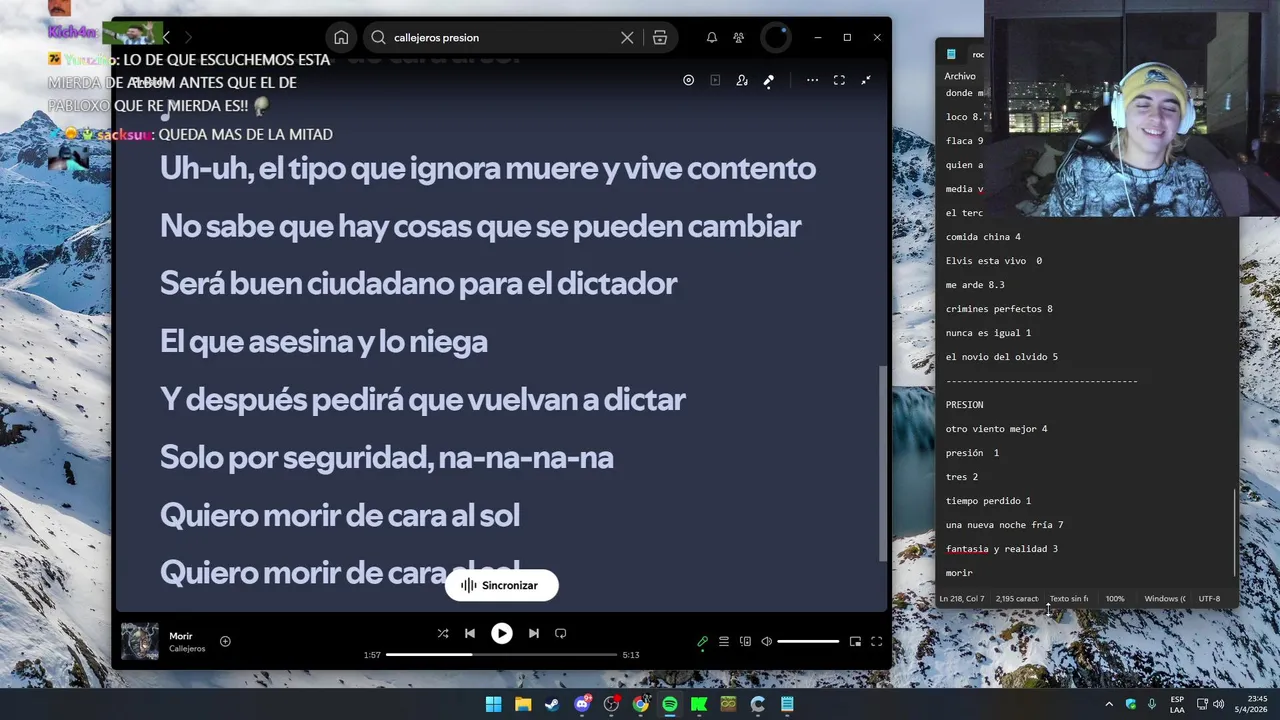Open Friend Activity icon in Spotify
This screenshot has width=1280, height=720.
[x=738, y=37]
